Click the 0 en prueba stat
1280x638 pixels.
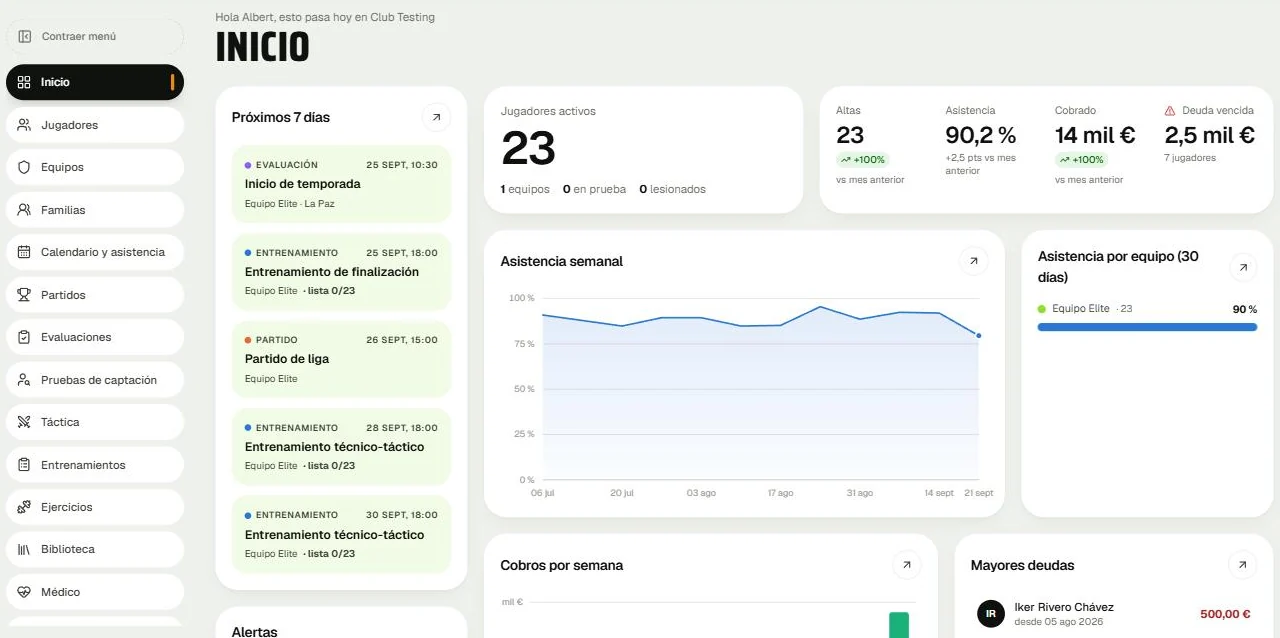coord(594,189)
